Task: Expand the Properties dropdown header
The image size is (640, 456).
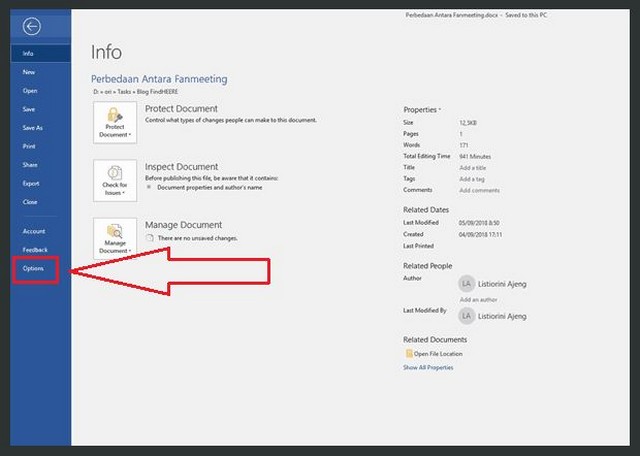Action: [x=421, y=108]
